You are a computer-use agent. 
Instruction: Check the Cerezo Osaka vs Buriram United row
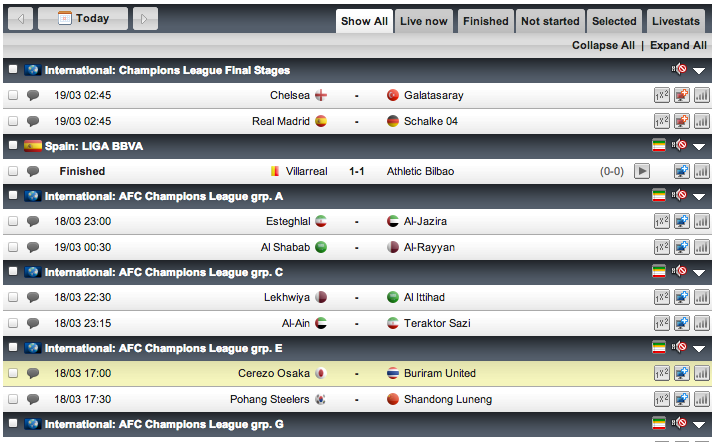pyautogui.click(x=13, y=373)
